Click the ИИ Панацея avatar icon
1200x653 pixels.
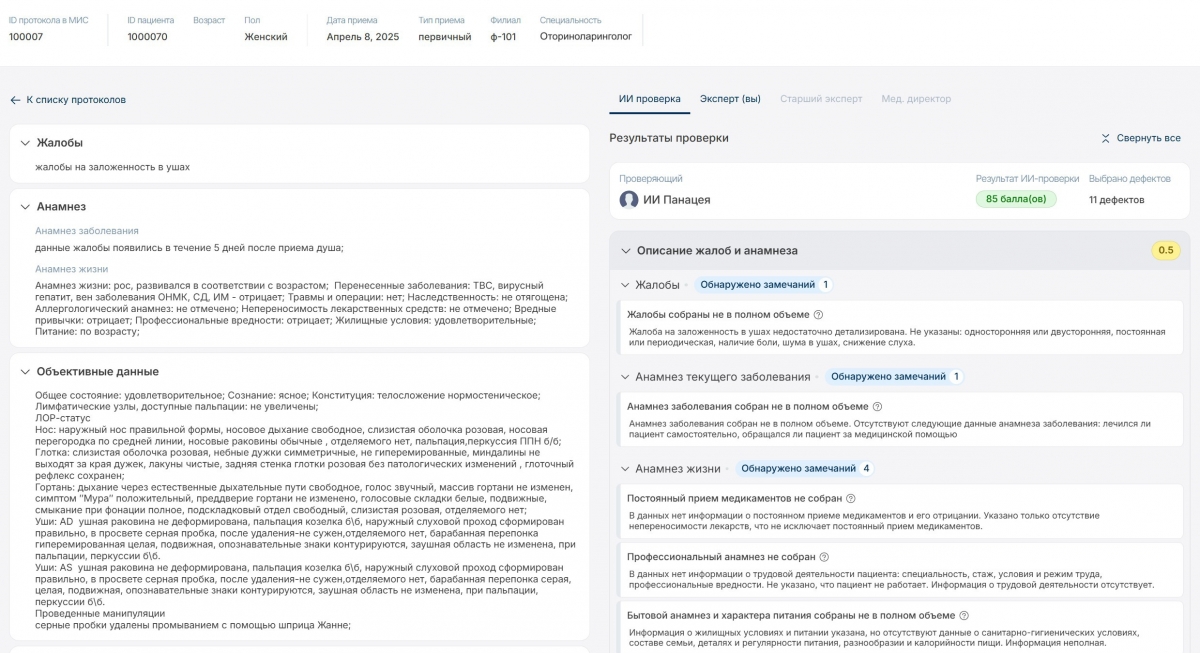pos(629,200)
